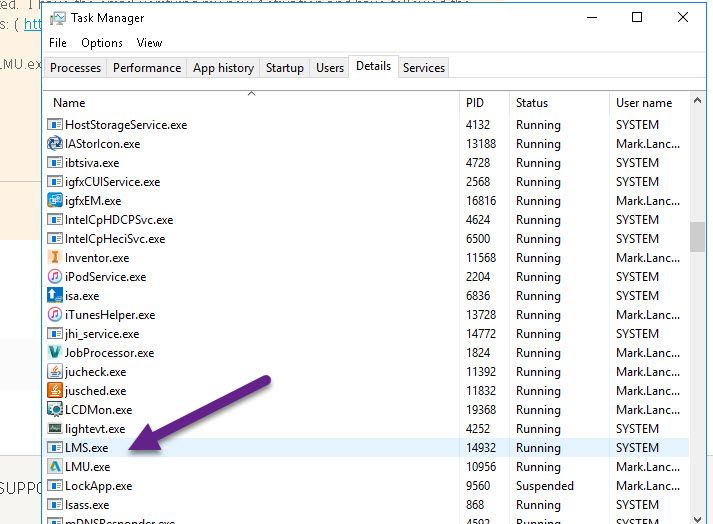Click the isa.exe blue arrow icon
The width and height of the screenshot is (713, 524).
tap(55, 296)
